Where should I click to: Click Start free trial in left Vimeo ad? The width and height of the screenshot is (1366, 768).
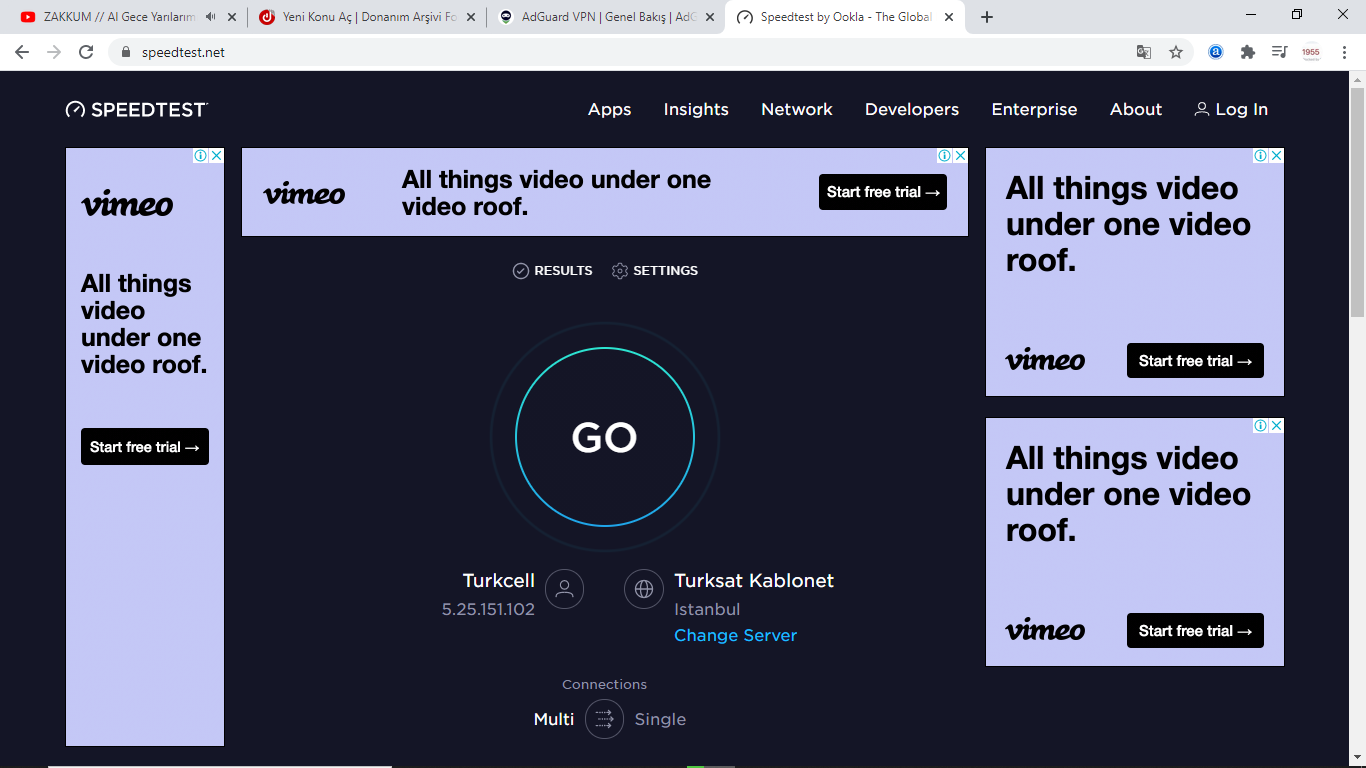click(145, 447)
